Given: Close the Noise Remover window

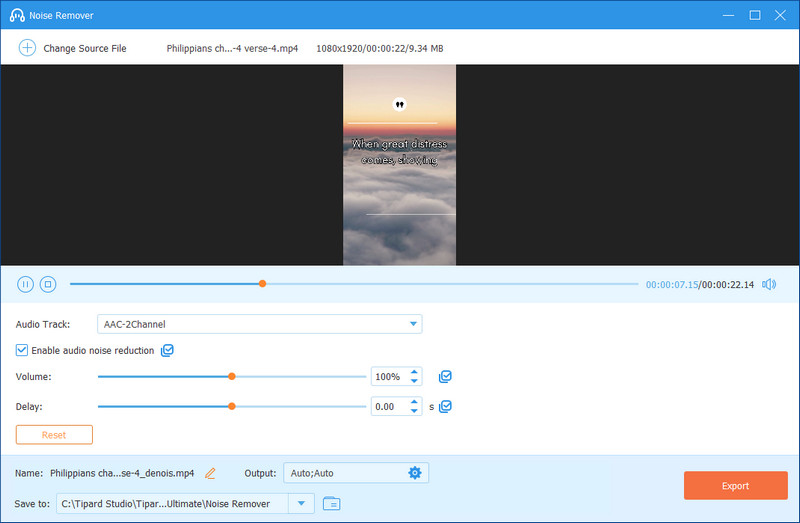Looking at the screenshot, I should tap(780, 15).
